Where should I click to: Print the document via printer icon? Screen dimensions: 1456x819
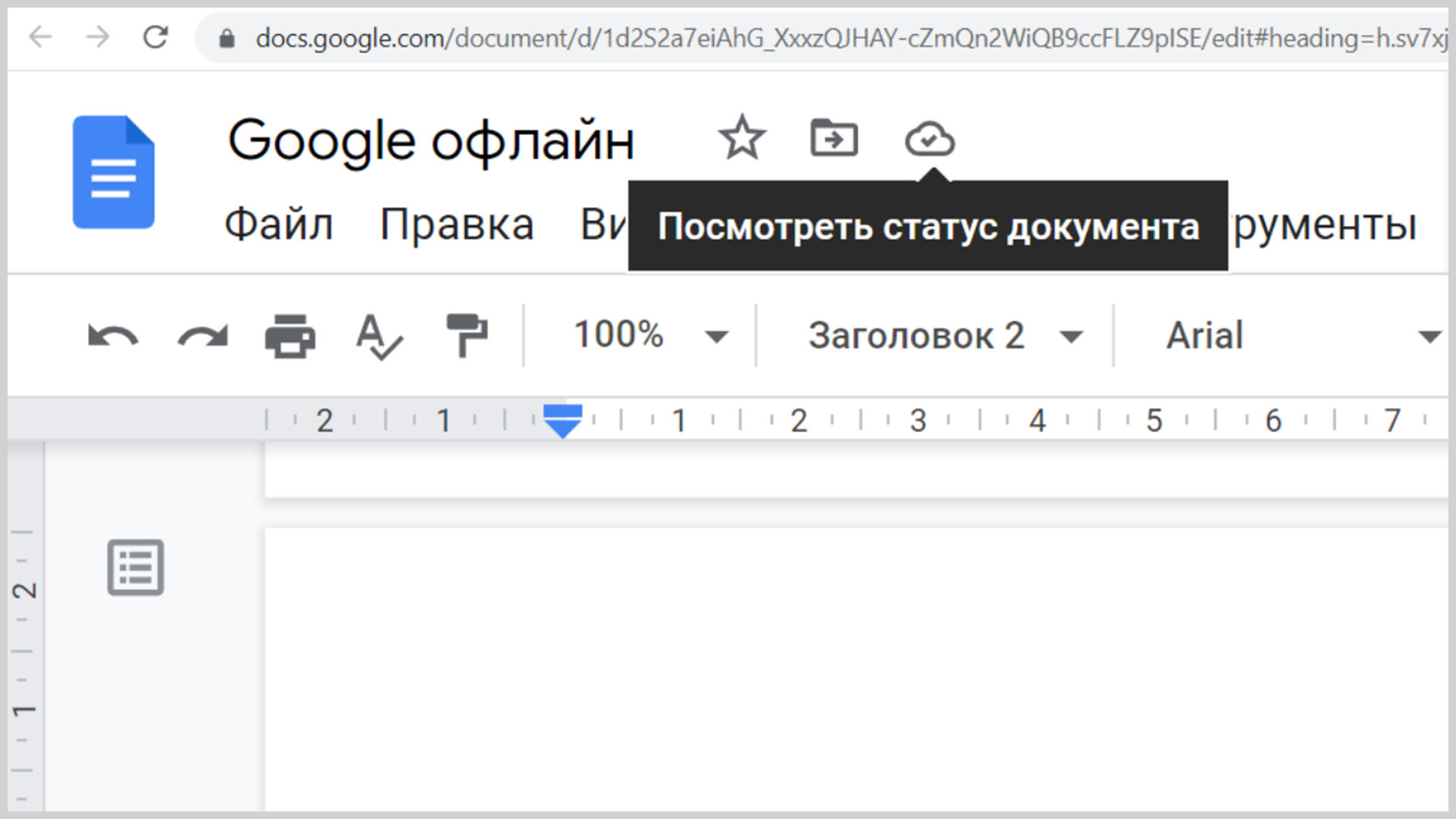pos(290,336)
